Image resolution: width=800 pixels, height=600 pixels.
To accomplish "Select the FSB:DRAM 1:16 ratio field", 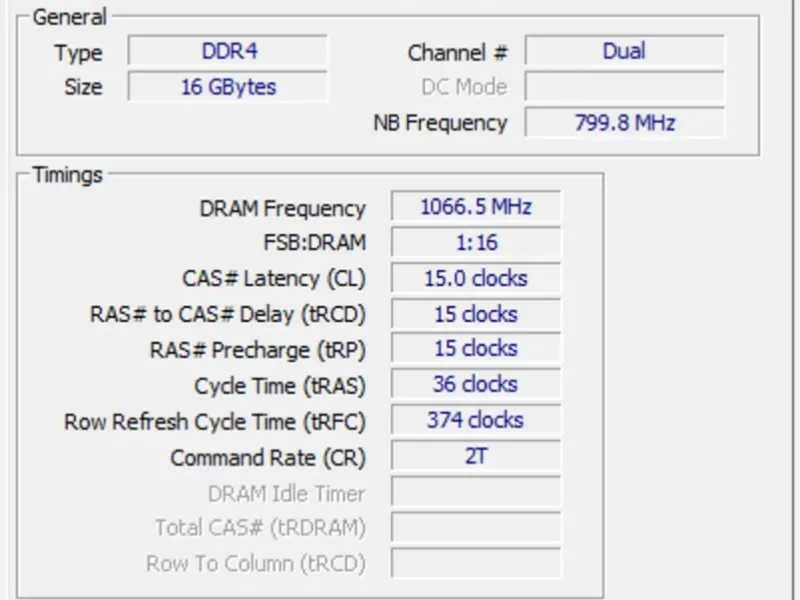I will tap(476, 242).
